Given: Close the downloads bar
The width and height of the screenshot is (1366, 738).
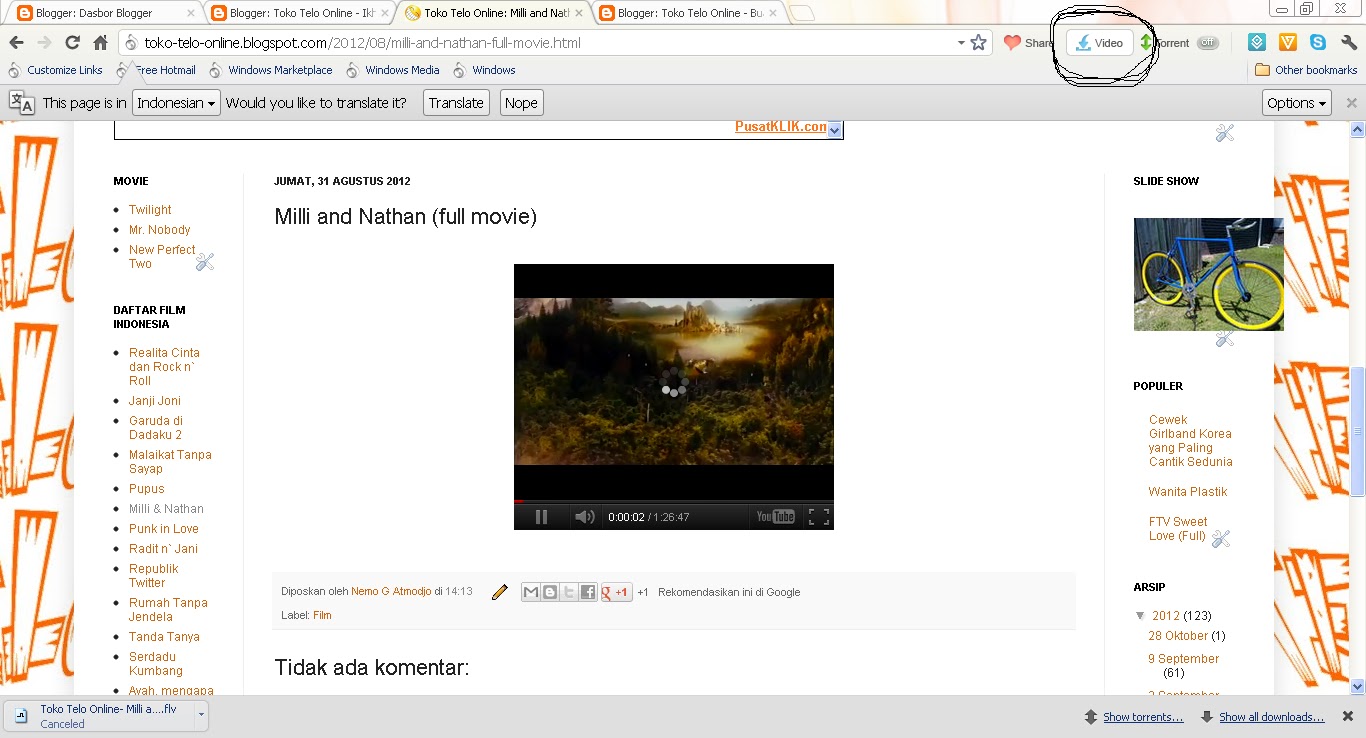Looking at the screenshot, I should point(1349,716).
